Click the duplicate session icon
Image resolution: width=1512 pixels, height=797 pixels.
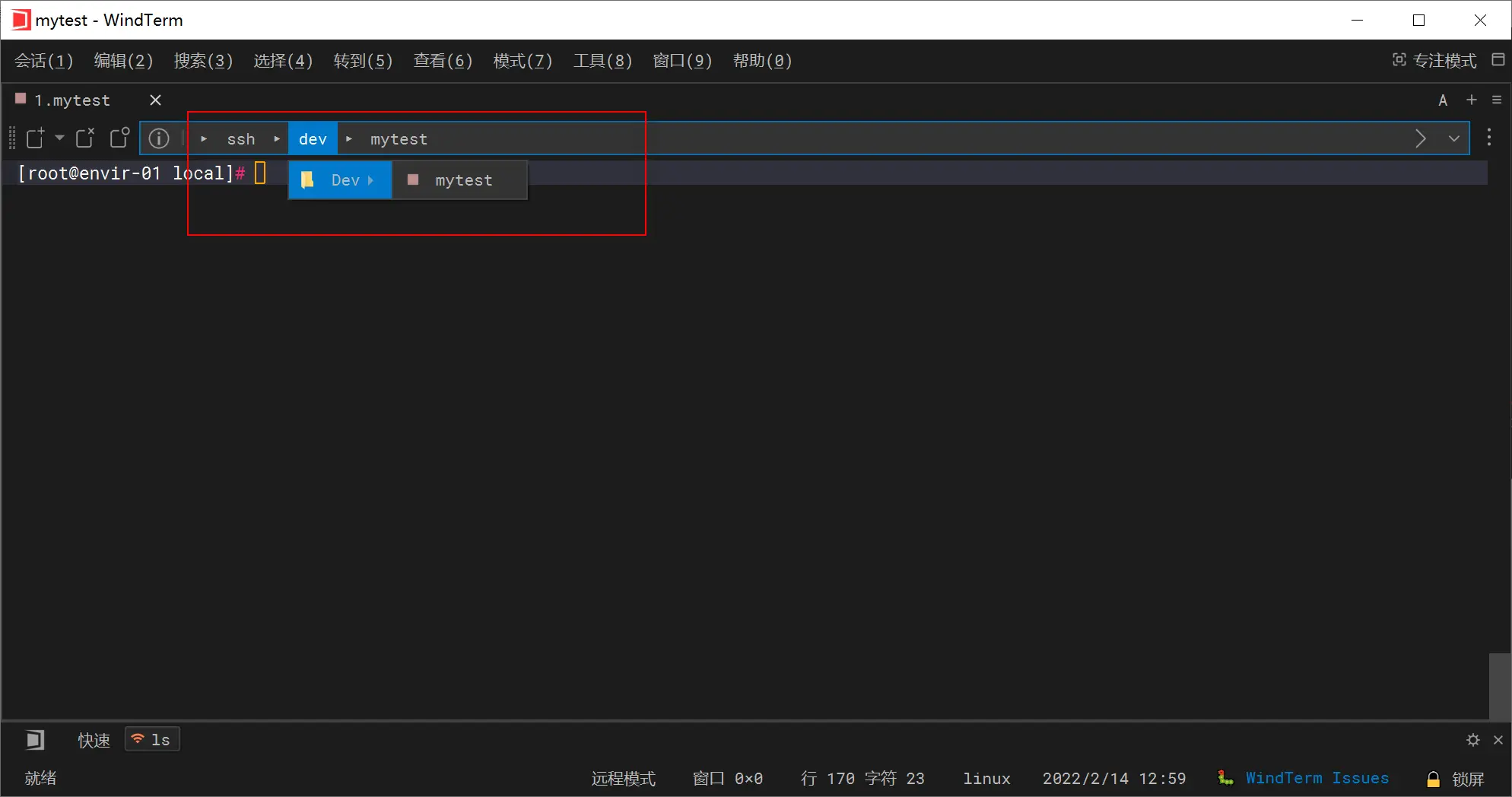tap(119, 138)
